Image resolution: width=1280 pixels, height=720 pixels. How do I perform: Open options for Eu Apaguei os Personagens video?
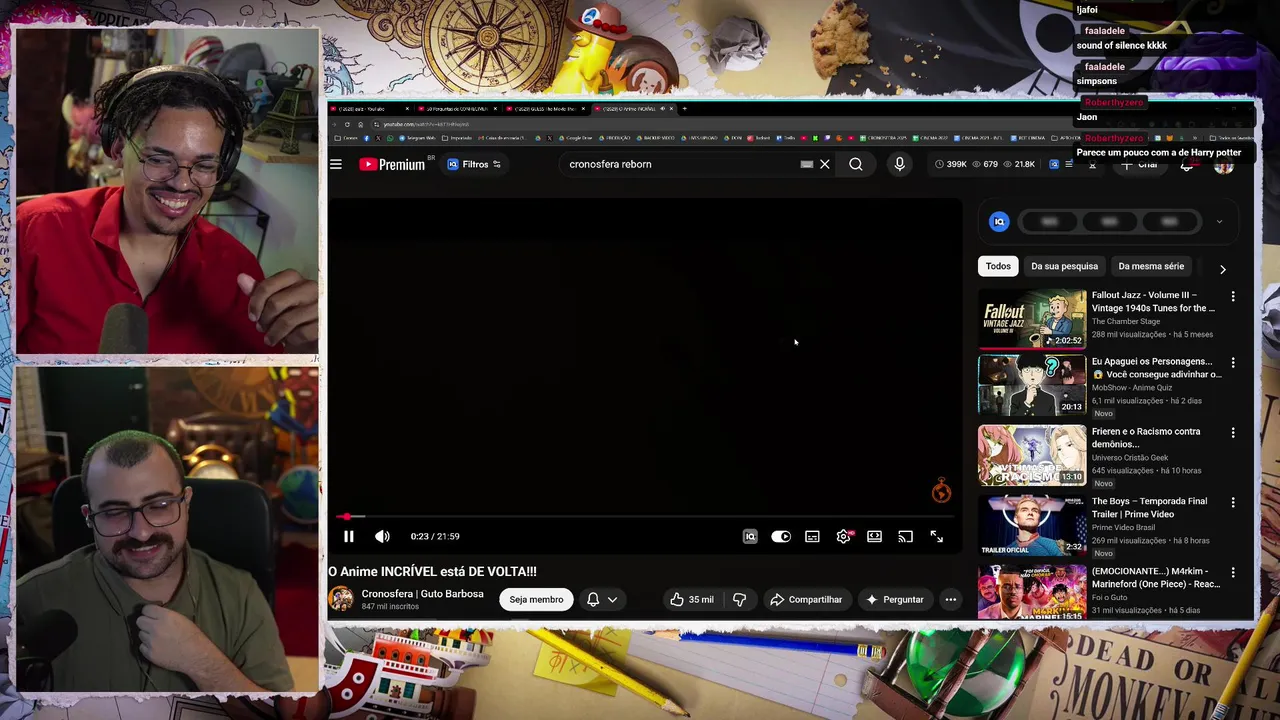tap(1233, 363)
